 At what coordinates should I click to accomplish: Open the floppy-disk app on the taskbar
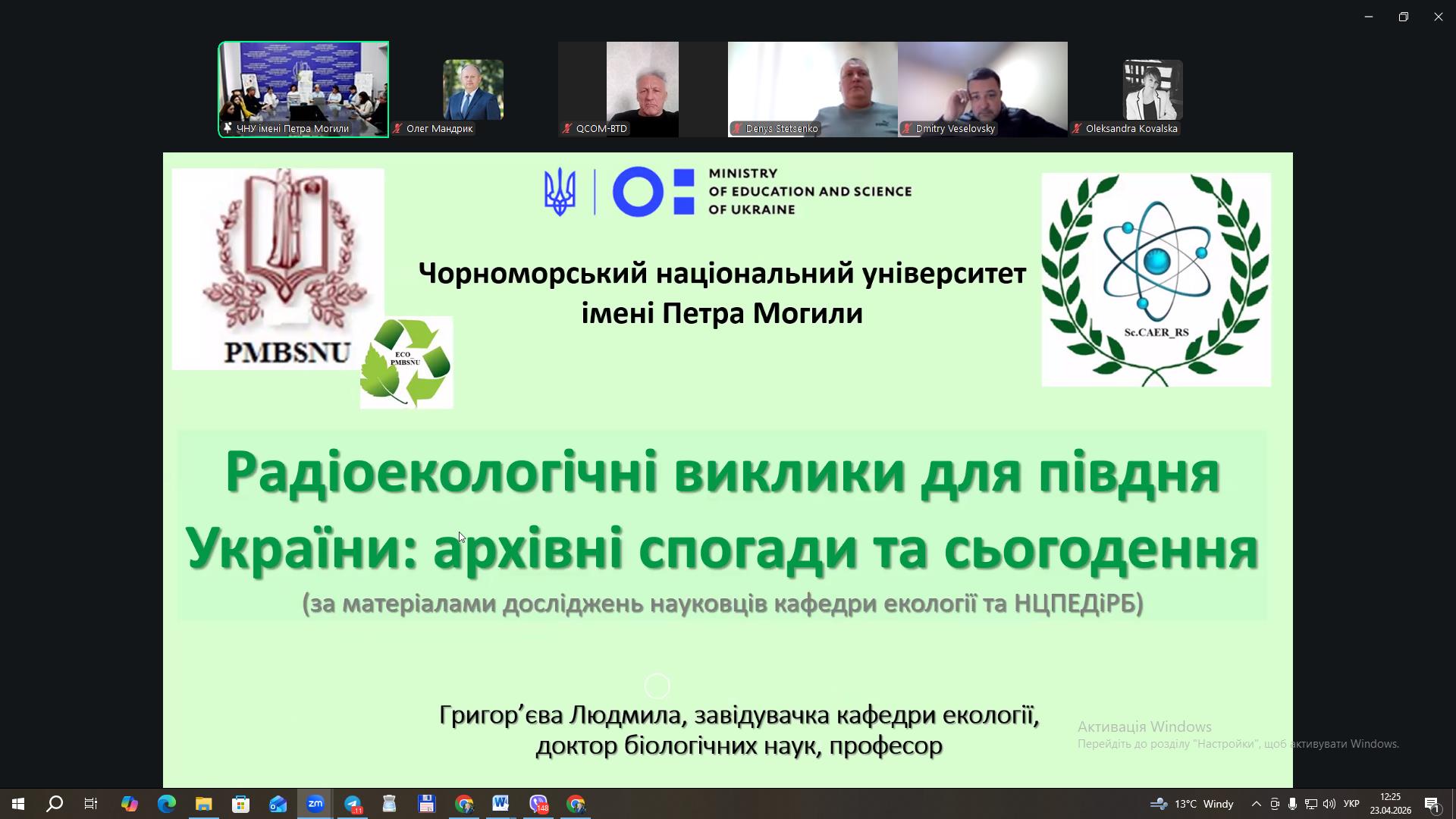click(x=426, y=804)
